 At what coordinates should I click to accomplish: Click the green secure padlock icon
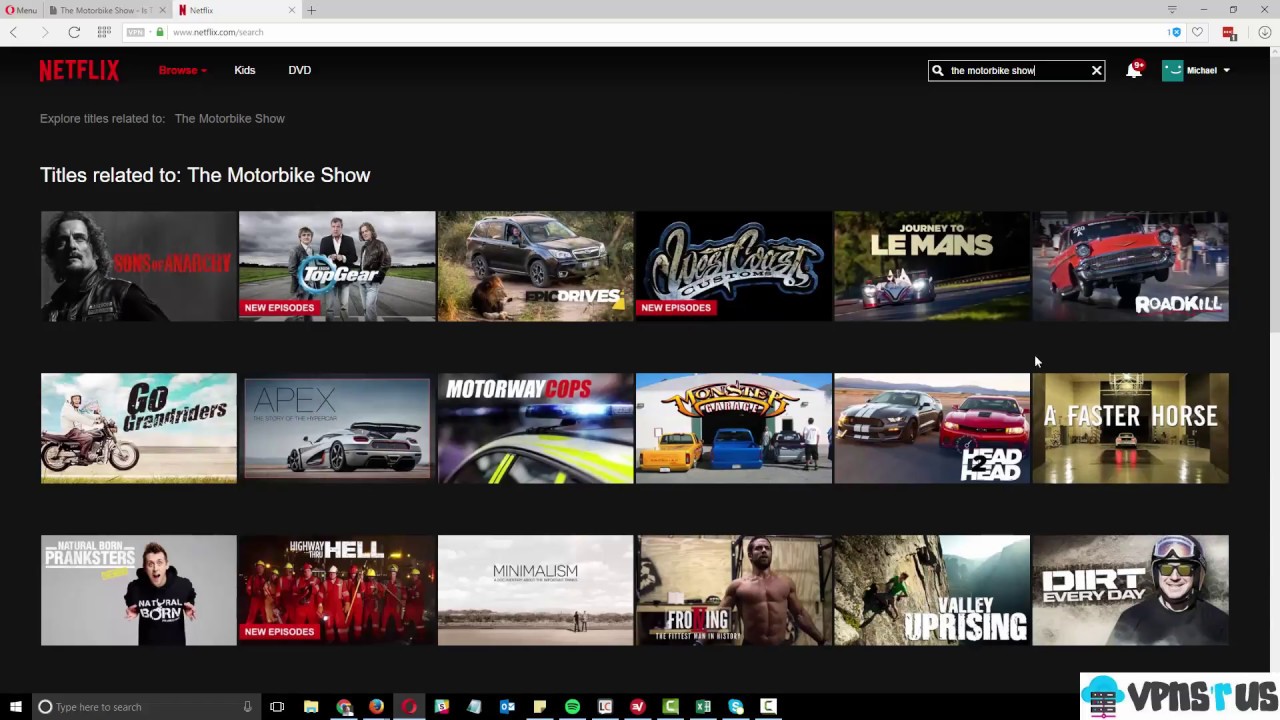[x=159, y=32]
